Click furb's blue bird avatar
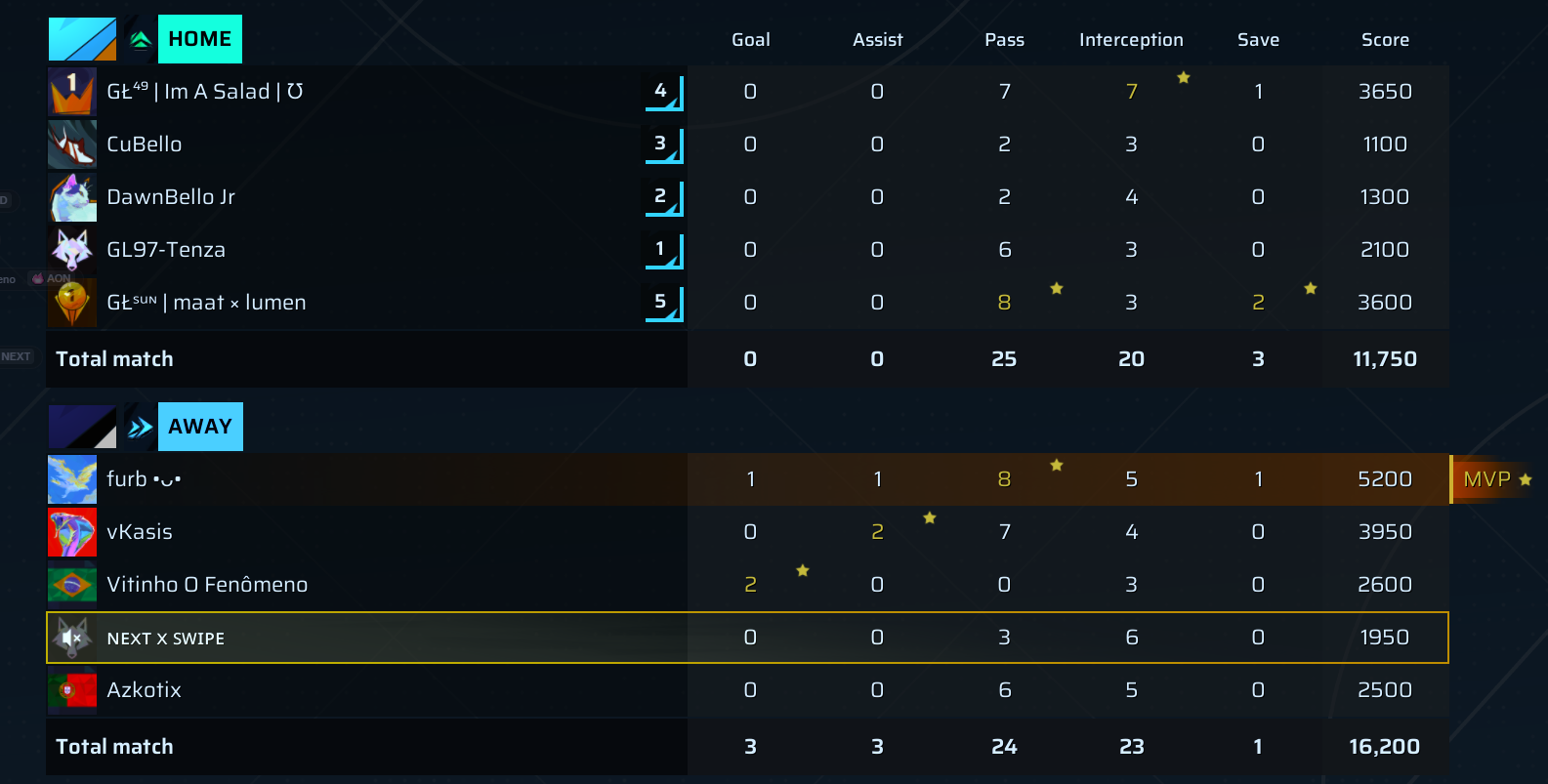Viewport: 1548px width, 784px height. [72, 479]
